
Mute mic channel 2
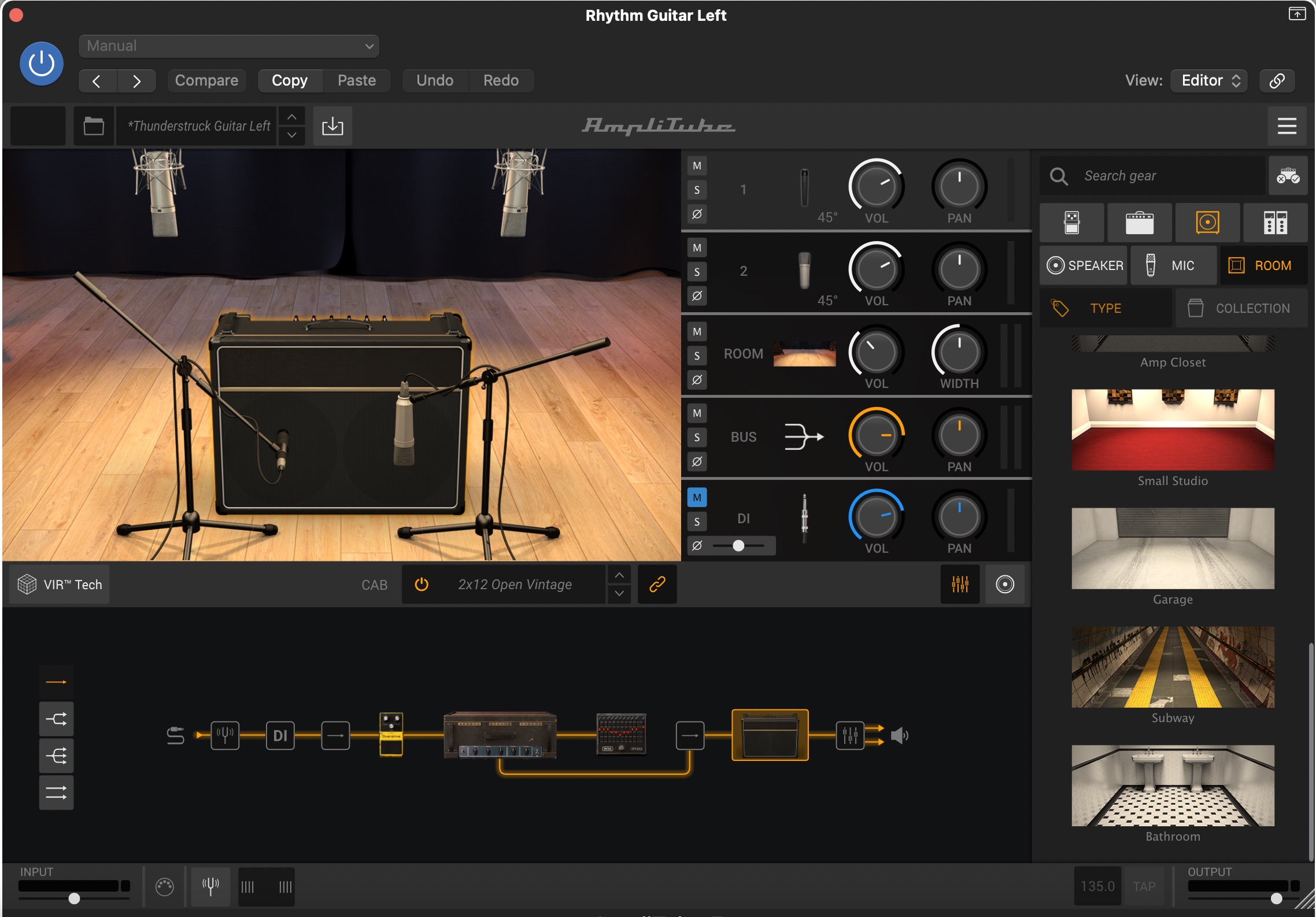[697, 248]
